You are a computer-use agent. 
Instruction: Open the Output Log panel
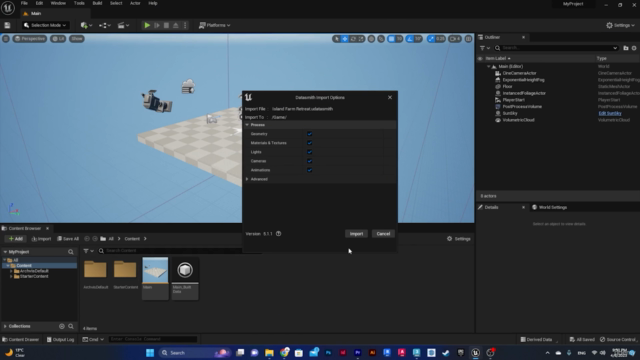click(60, 339)
